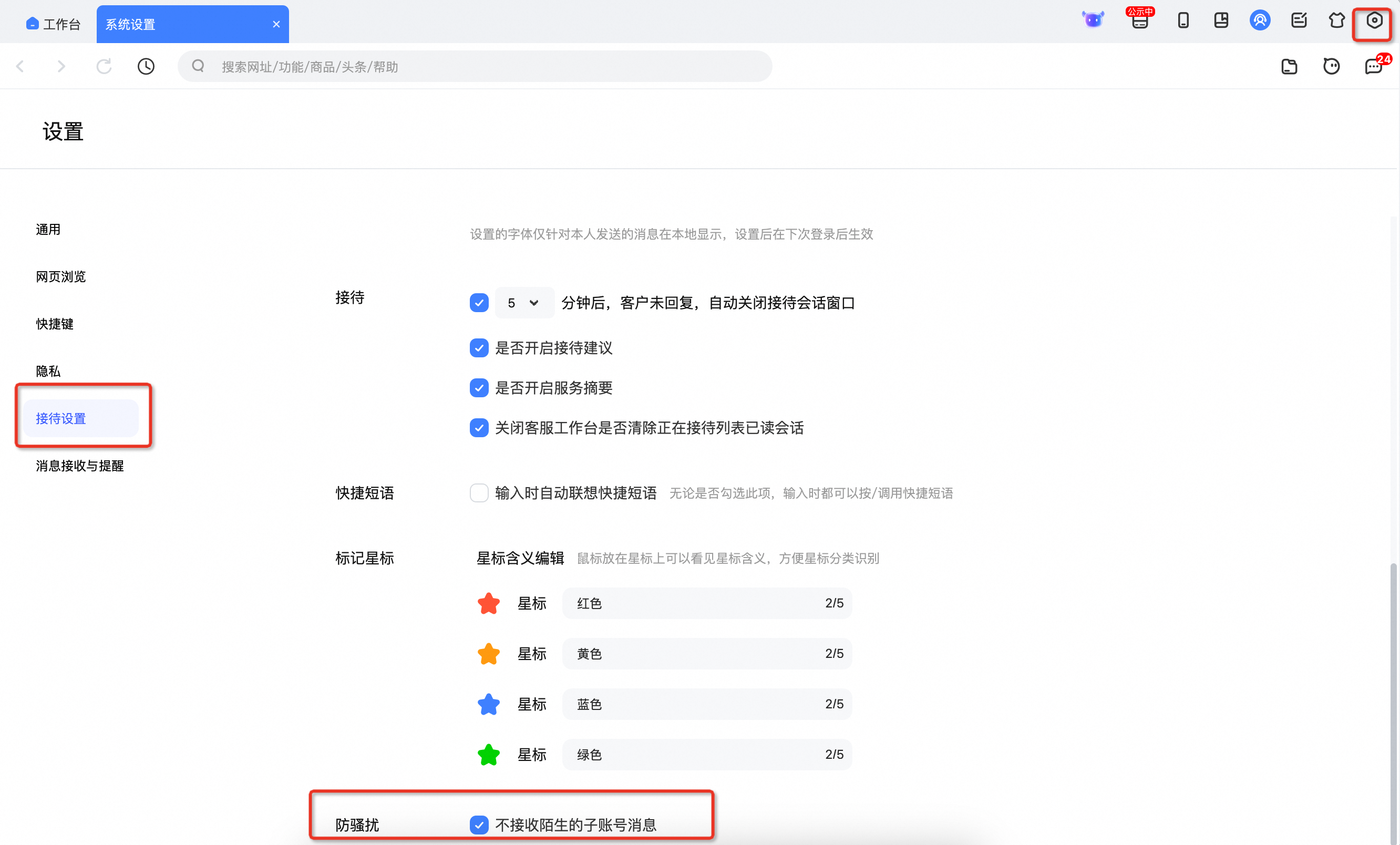
Task: Click the magnifier search icon
Action: pyautogui.click(x=198, y=66)
